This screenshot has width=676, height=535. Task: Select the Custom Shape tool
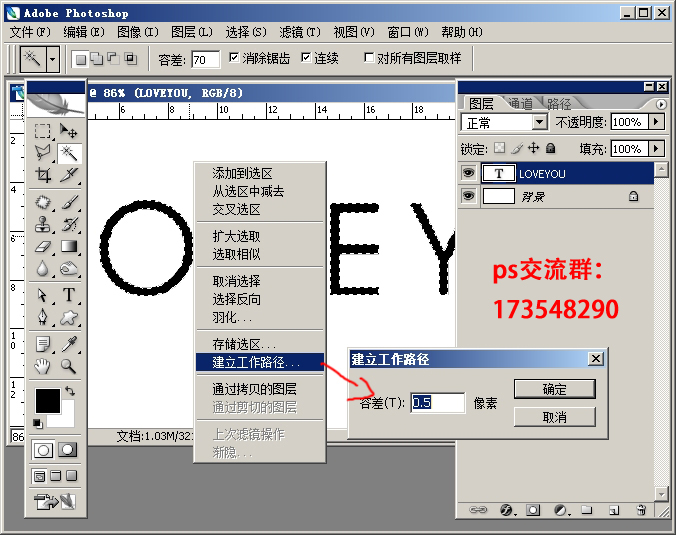coord(69,318)
